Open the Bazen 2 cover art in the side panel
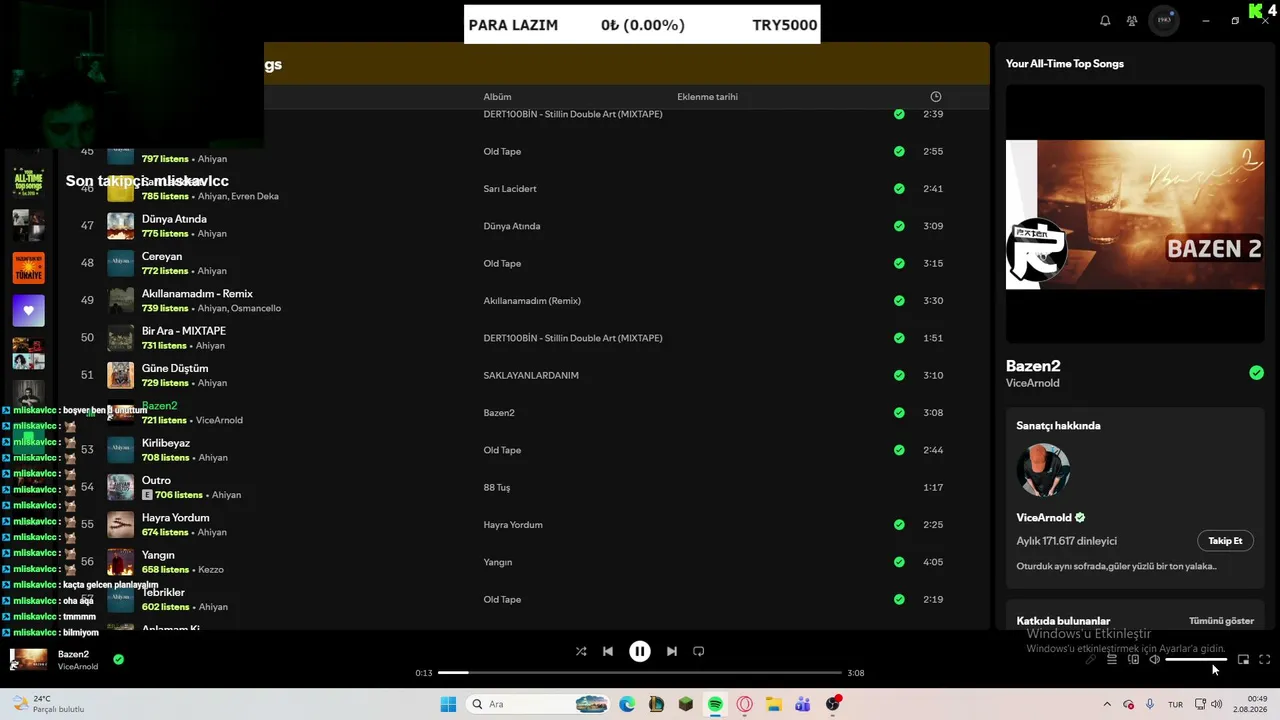Viewport: 1280px width, 720px height. [1135, 214]
